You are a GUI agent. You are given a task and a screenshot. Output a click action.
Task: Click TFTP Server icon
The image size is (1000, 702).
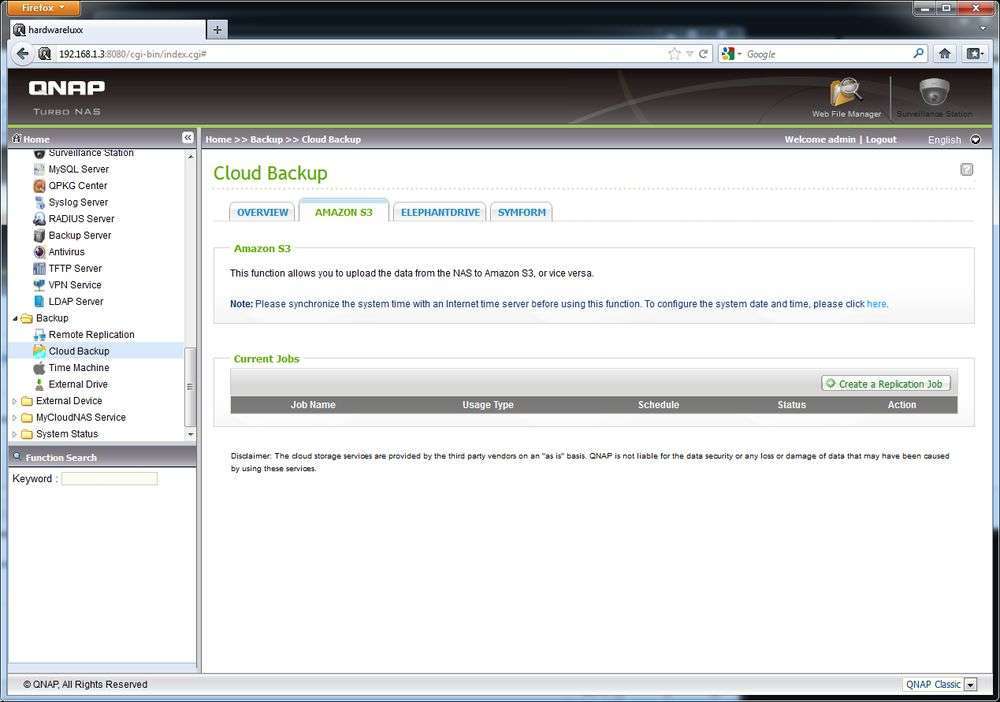[39, 269]
